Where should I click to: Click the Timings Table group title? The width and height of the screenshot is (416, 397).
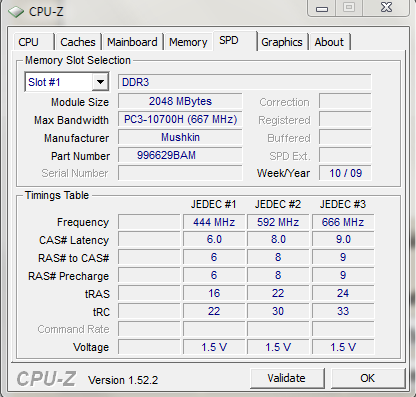pyautogui.click(x=57, y=195)
